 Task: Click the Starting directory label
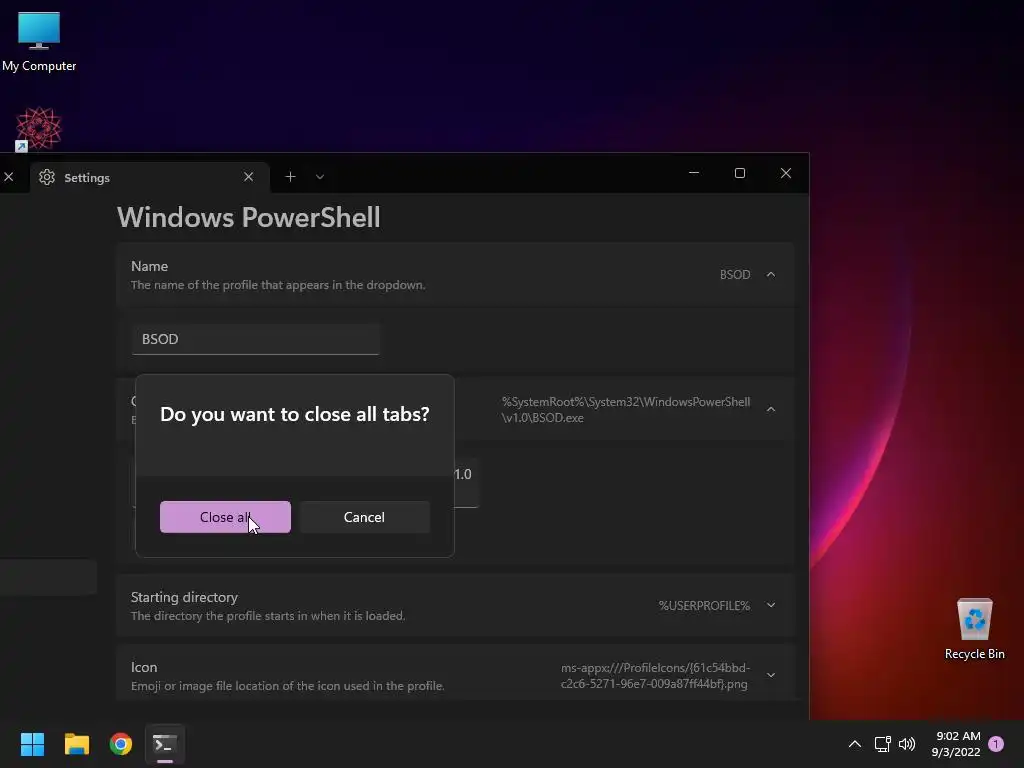click(x=184, y=597)
